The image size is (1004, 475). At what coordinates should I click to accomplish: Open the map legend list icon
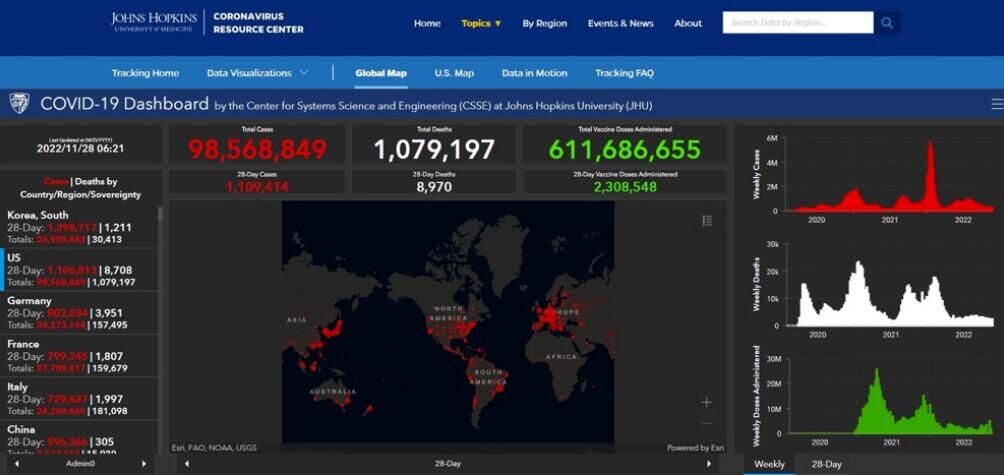pos(707,220)
